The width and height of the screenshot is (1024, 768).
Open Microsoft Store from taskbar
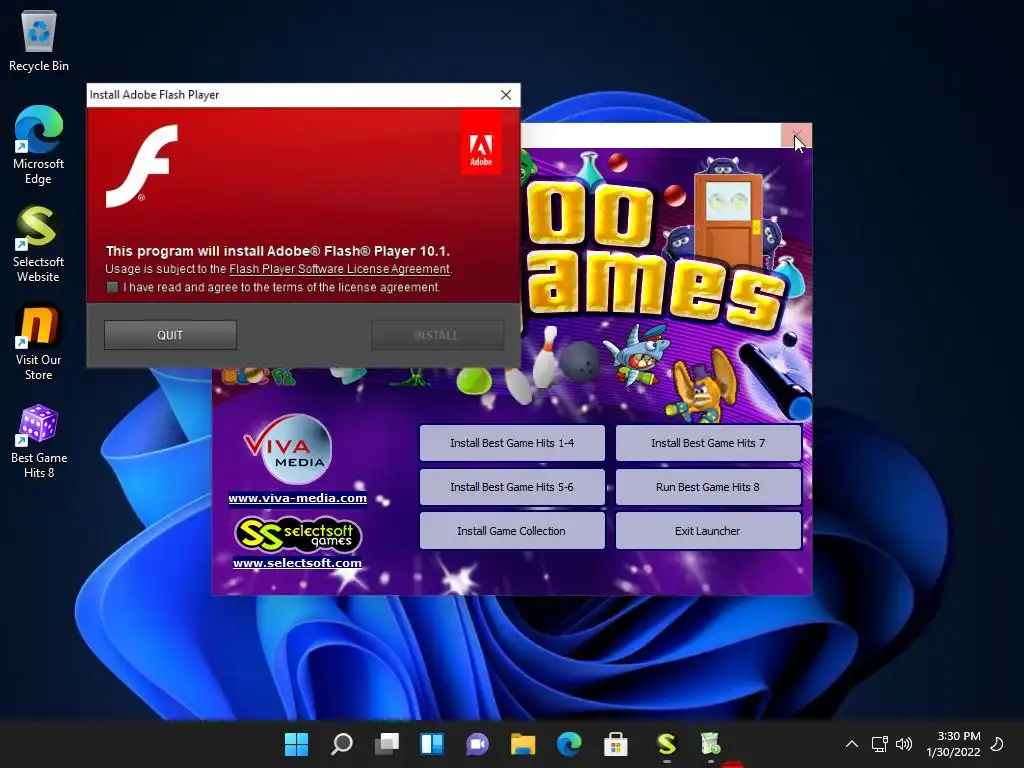(615, 744)
